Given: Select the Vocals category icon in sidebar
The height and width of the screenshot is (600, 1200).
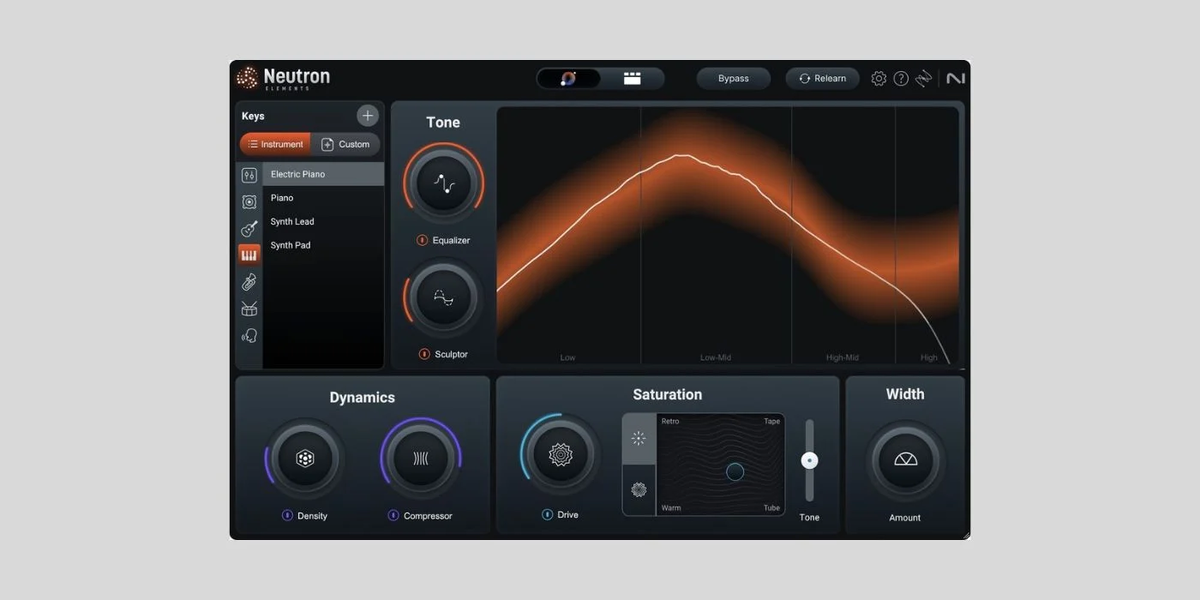Looking at the screenshot, I should tap(248, 336).
